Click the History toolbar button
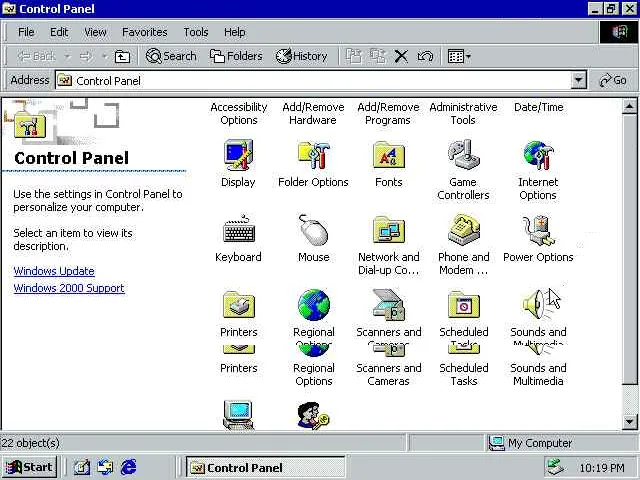 [302, 56]
